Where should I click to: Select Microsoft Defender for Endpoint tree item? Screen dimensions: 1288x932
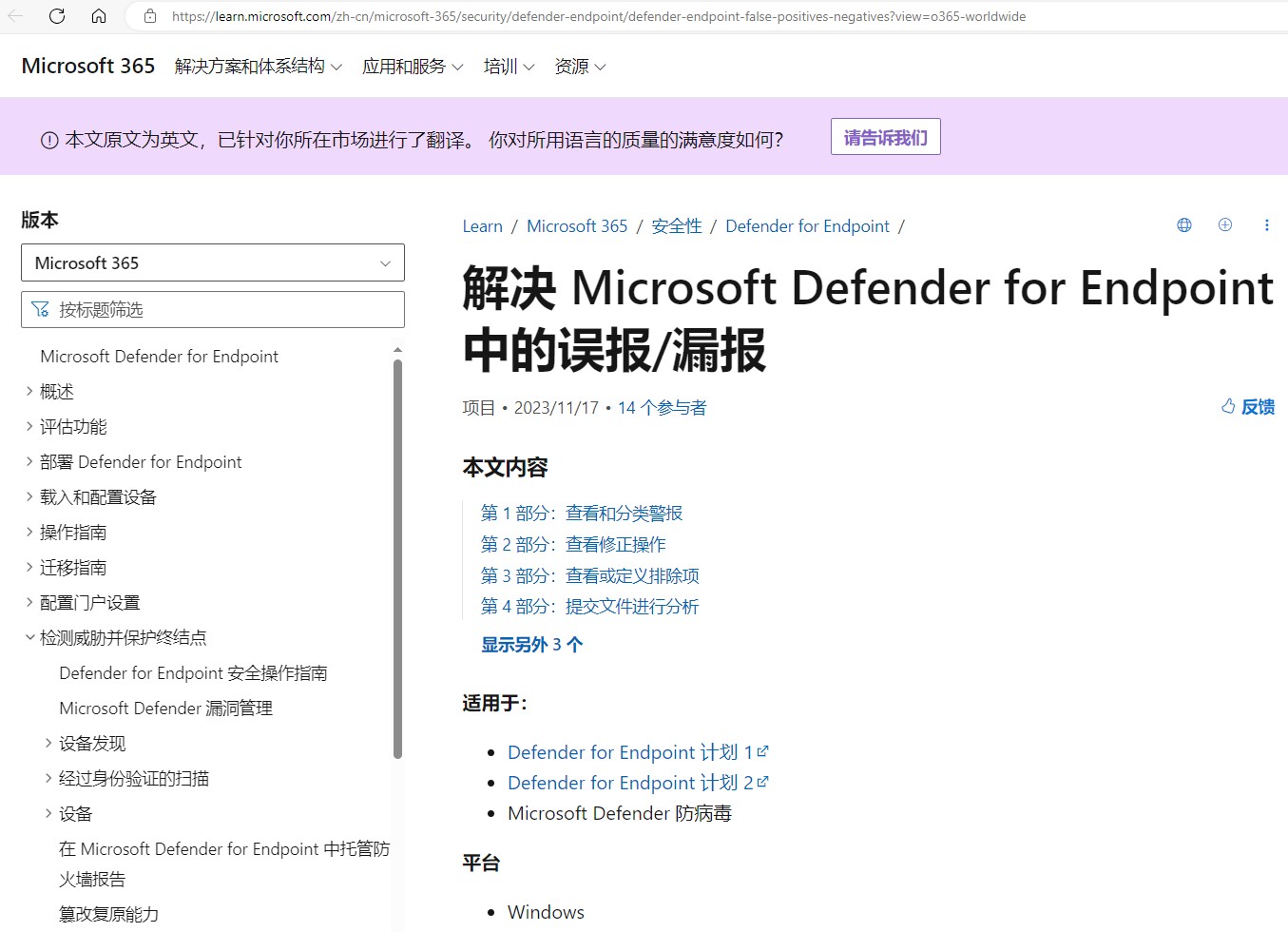tap(159, 356)
